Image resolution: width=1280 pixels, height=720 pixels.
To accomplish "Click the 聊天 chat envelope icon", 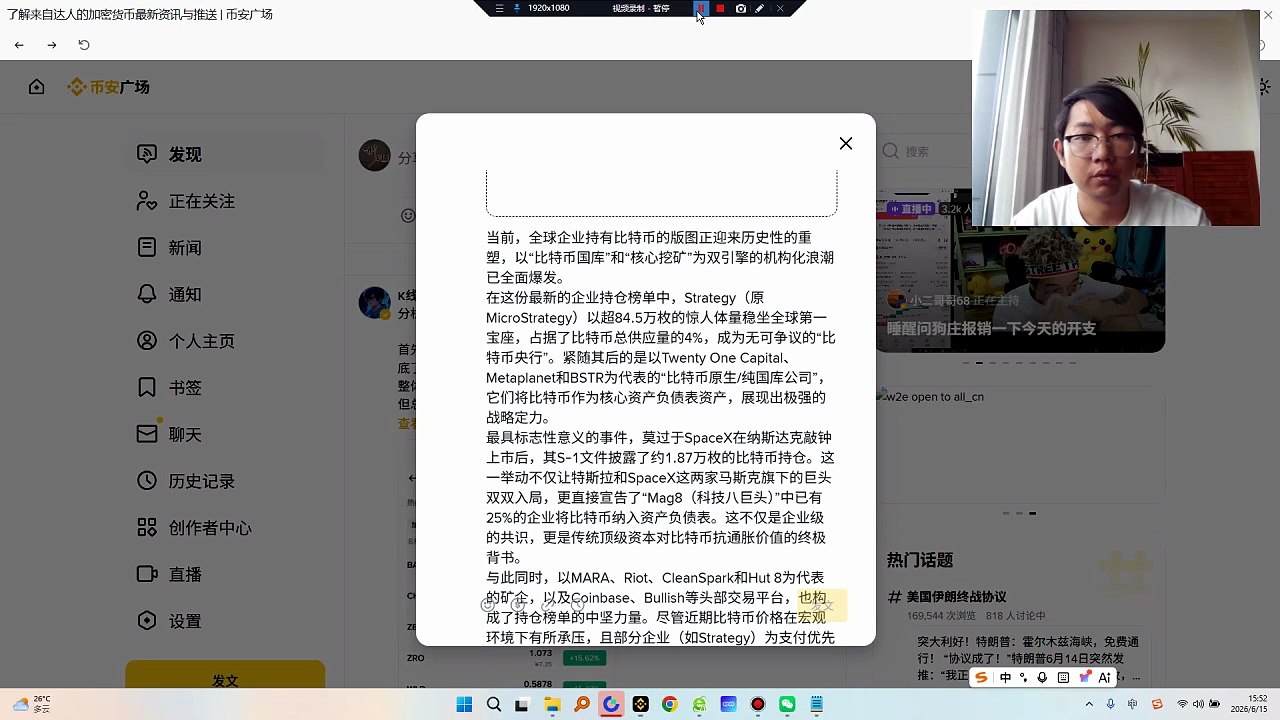I will 147,434.
